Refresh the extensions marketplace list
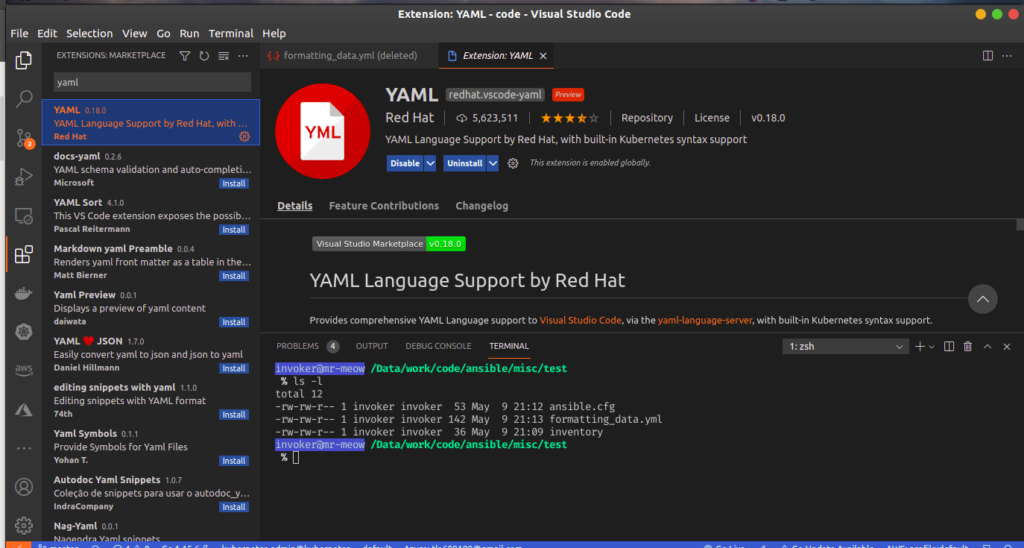Image resolution: width=1024 pixels, height=548 pixels. (204, 56)
